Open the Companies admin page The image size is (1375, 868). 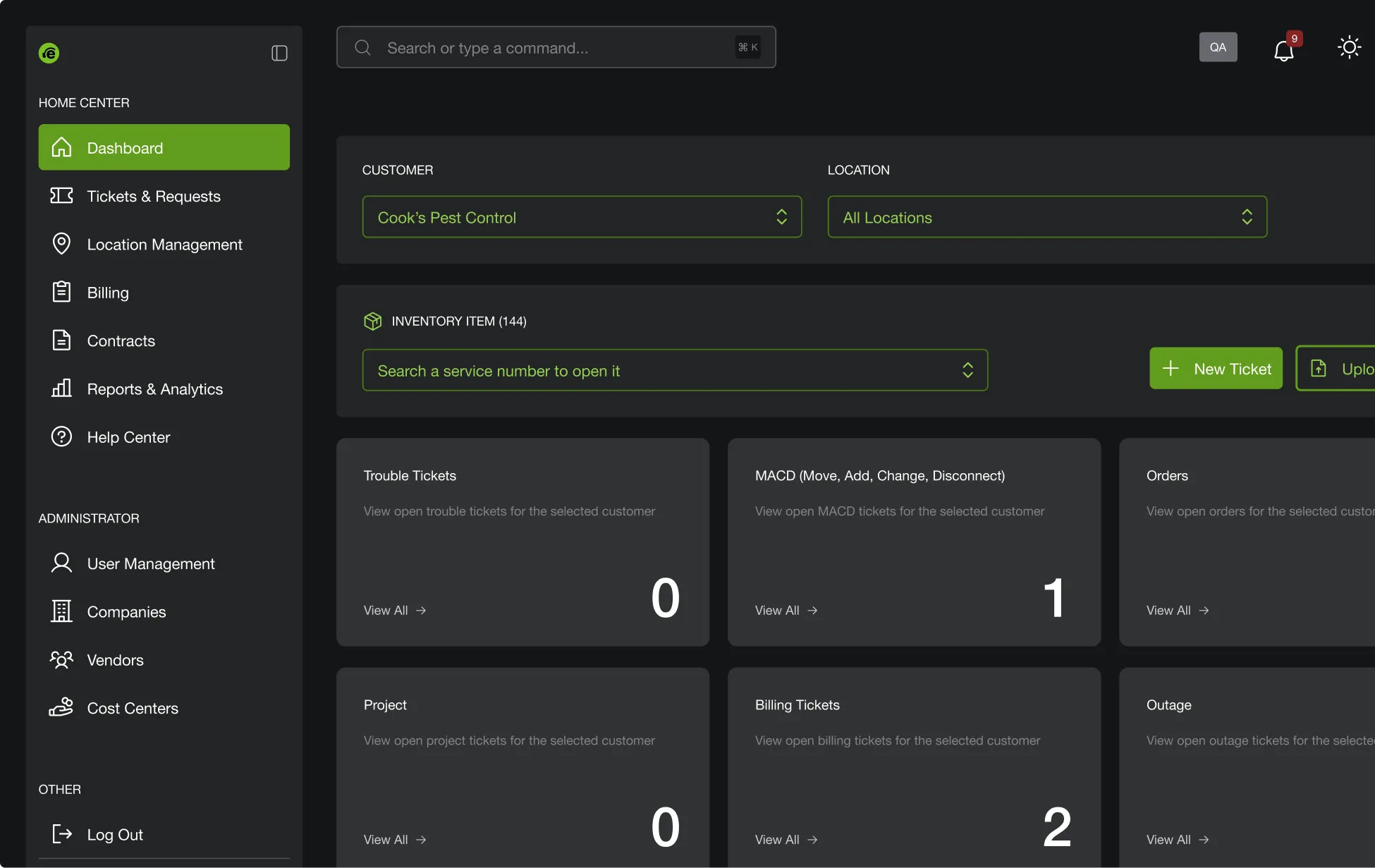pyautogui.click(x=164, y=611)
